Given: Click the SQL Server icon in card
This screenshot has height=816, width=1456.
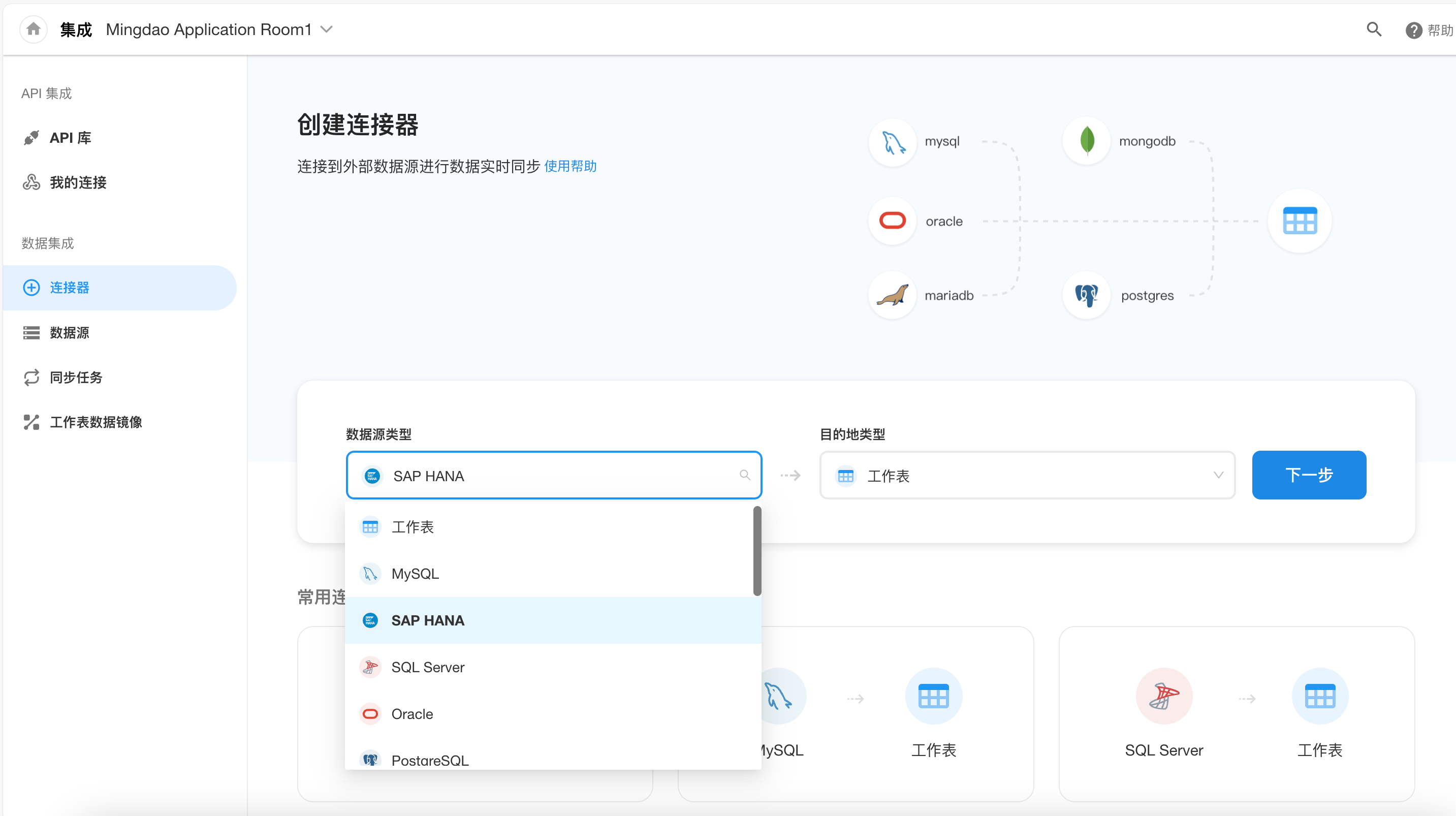Looking at the screenshot, I should [1164, 696].
